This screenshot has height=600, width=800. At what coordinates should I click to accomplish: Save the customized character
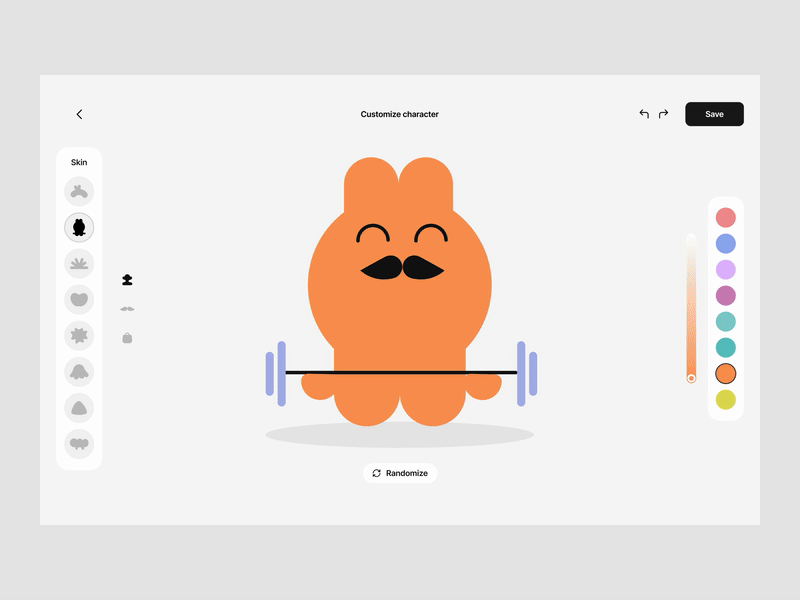(714, 114)
